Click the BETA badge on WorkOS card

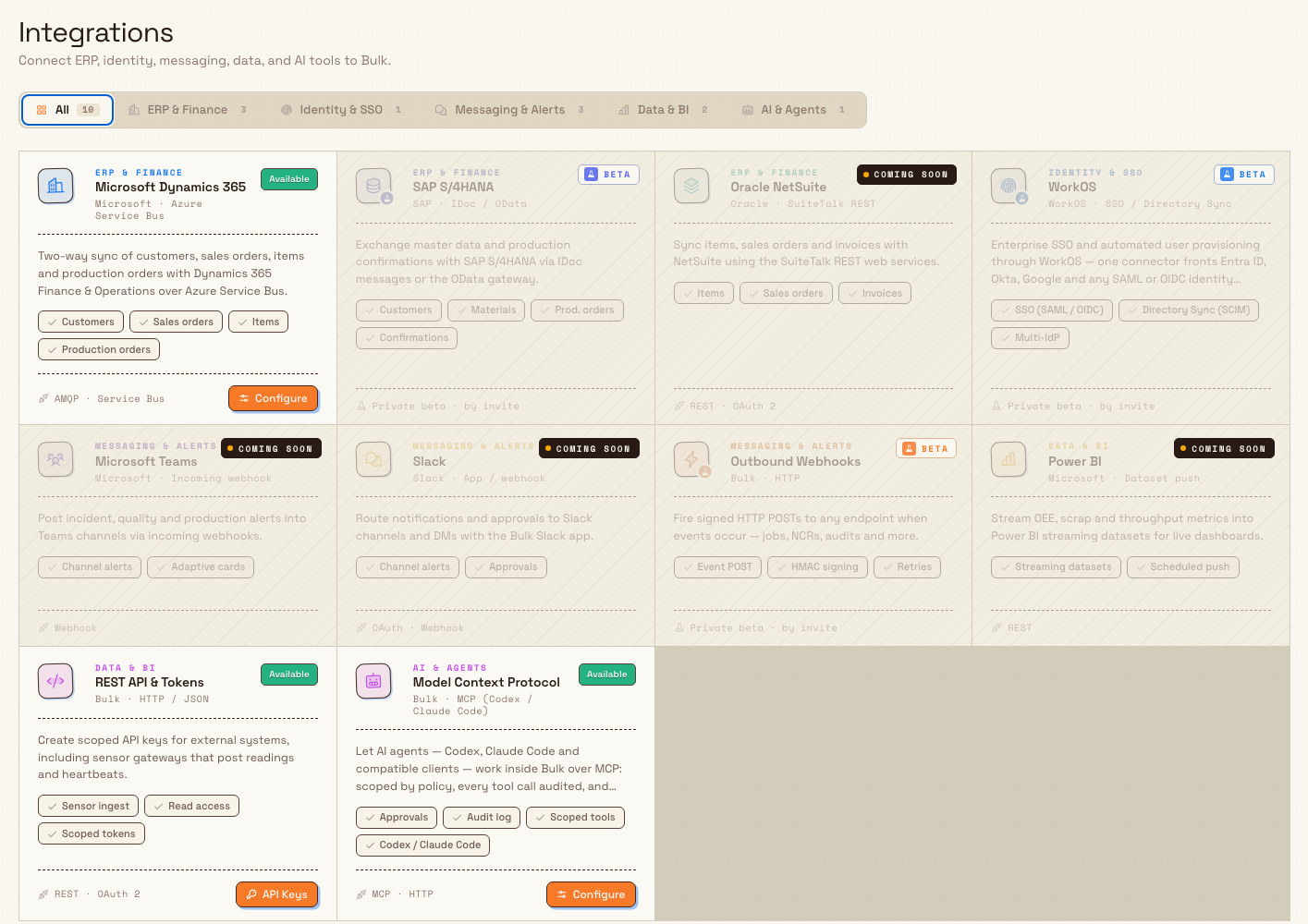pos(1243,175)
